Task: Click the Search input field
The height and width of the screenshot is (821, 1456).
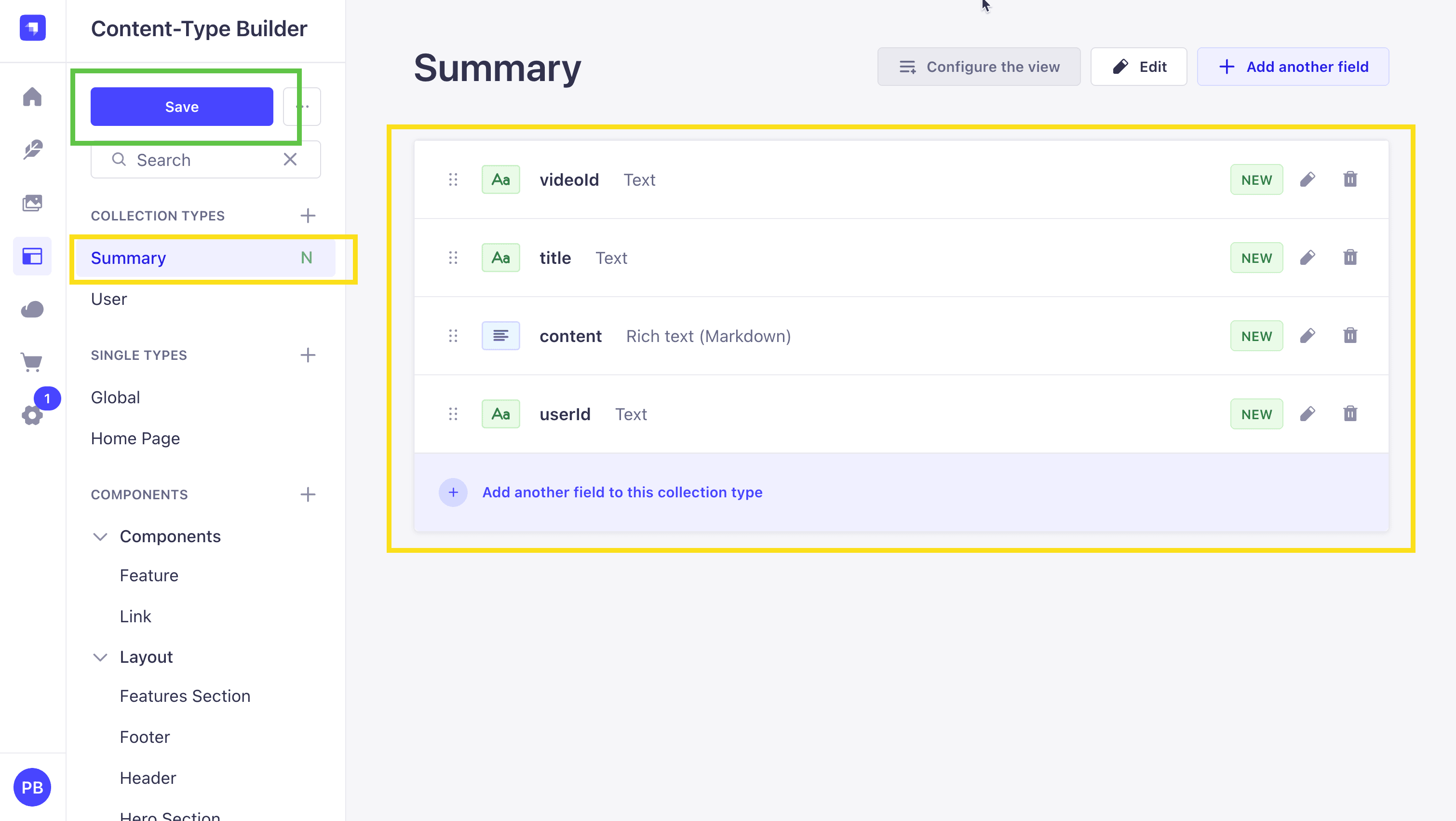Action: [206, 160]
